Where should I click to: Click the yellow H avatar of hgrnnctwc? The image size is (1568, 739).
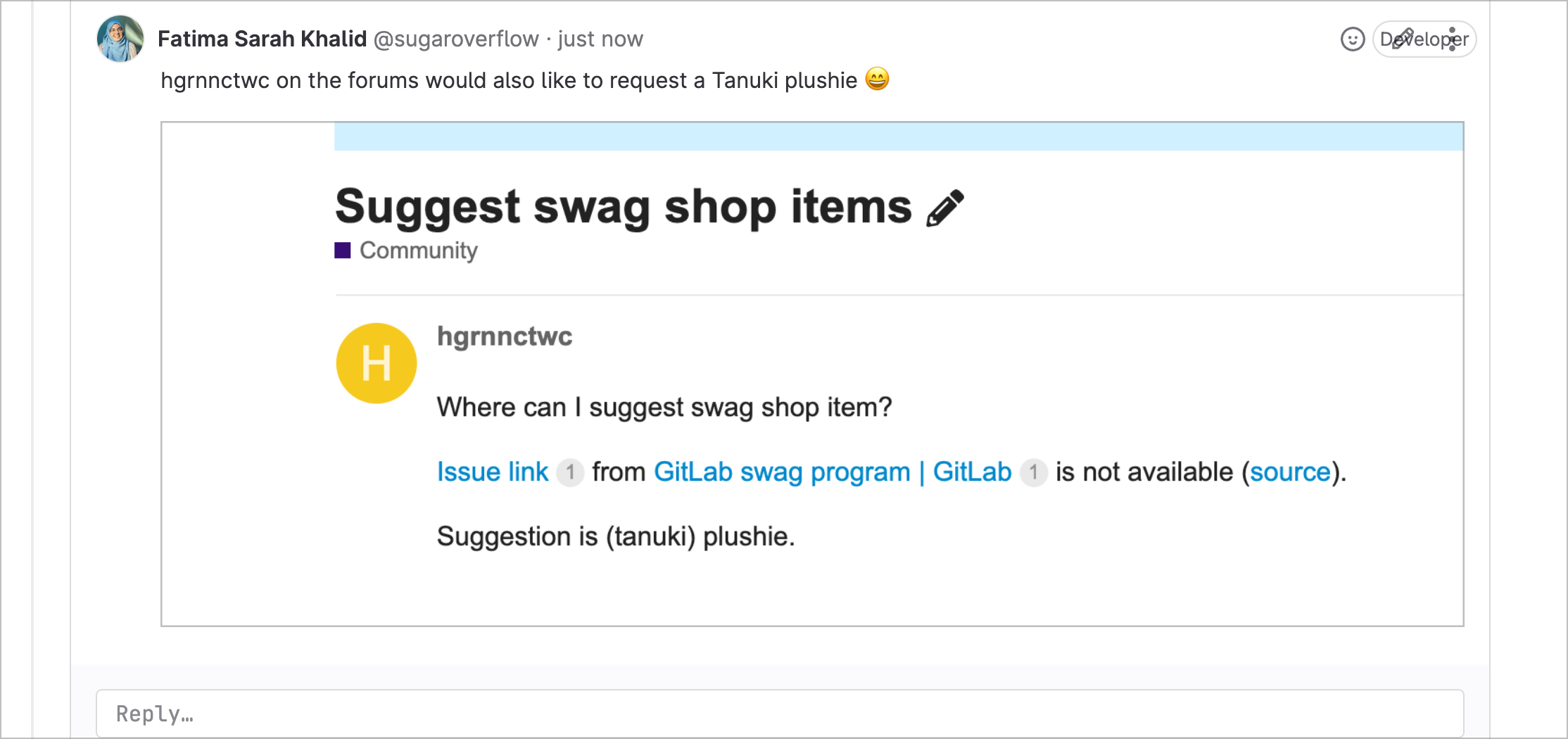click(x=377, y=362)
